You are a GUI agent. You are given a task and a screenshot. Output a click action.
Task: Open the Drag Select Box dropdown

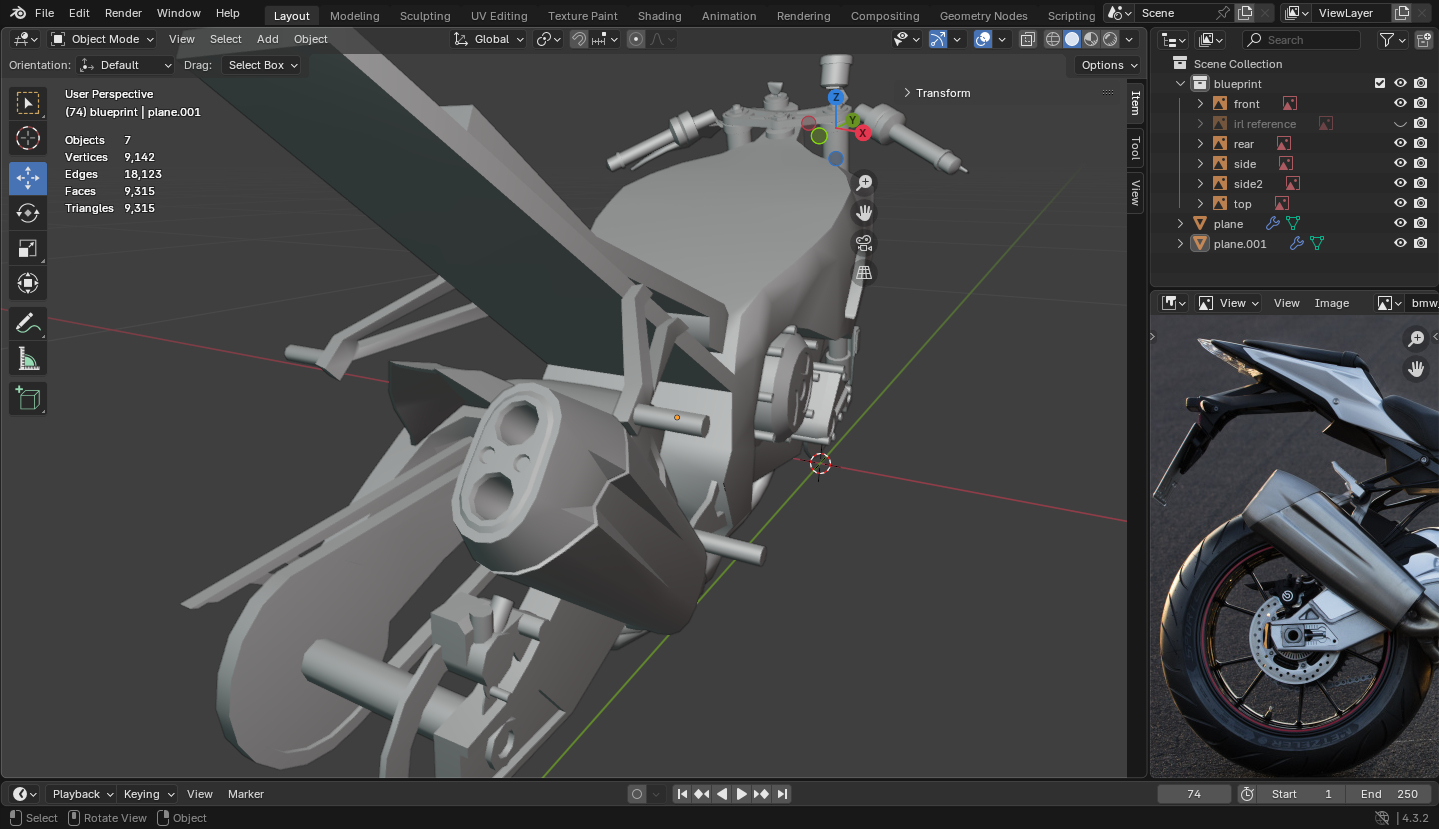261,65
